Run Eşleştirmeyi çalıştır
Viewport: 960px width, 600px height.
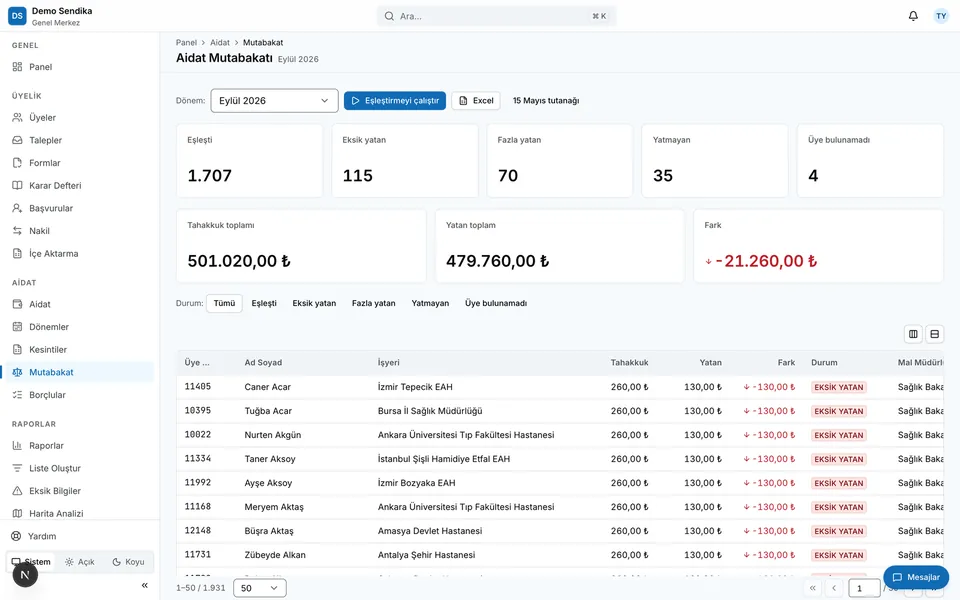pyautogui.click(x=395, y=101)
